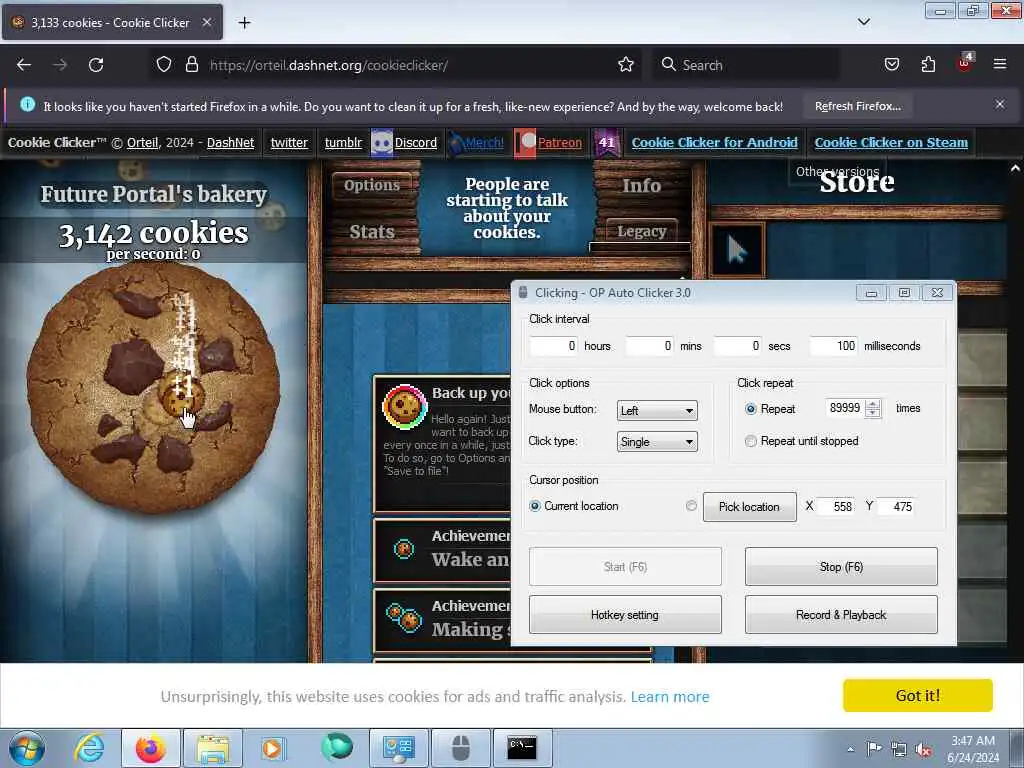This screenshot has width=1024, height=768.
Task: Select the Pick location radio button
Action: pos(691,505)
